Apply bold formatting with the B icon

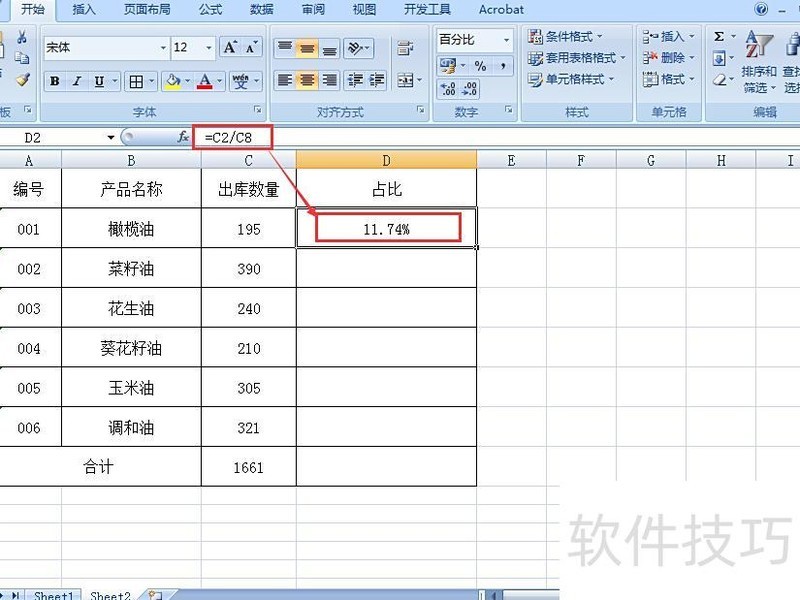[x=53, y=82]
